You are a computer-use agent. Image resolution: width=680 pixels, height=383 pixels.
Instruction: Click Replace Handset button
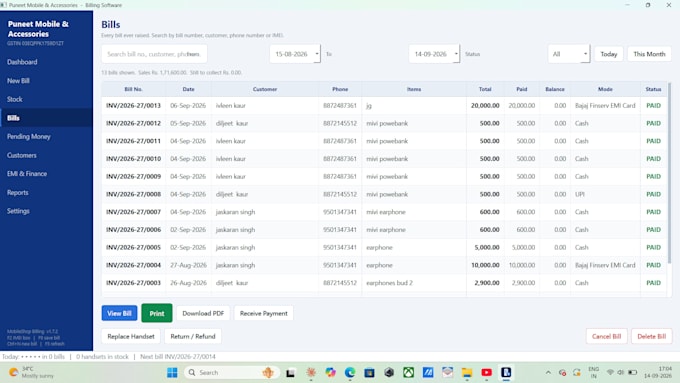click(131, 336)
